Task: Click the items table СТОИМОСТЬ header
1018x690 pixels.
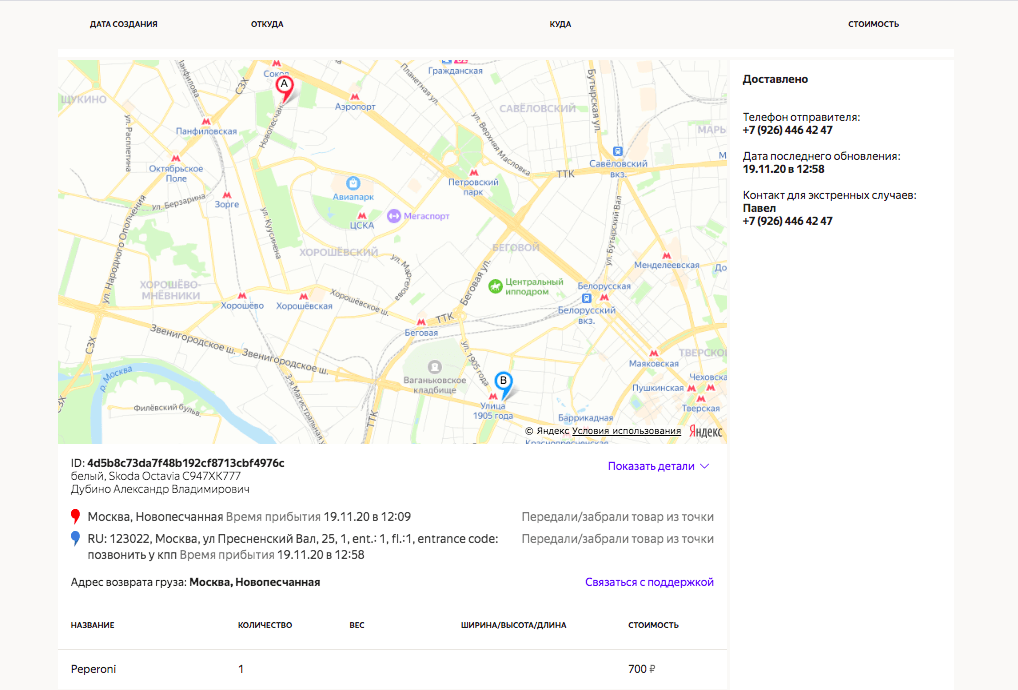Action: pyautogui.click(x=653, y=625)
